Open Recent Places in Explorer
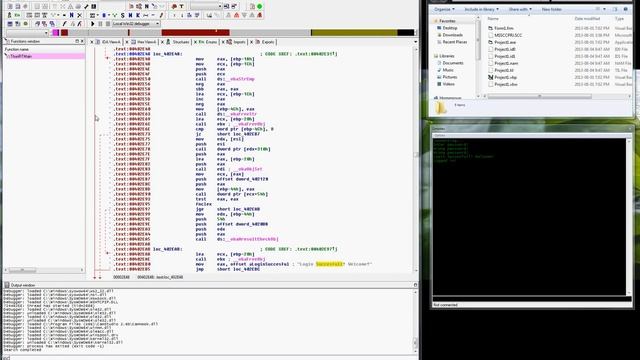The width and height of the screenshot is (640, 360). point(451,42)
